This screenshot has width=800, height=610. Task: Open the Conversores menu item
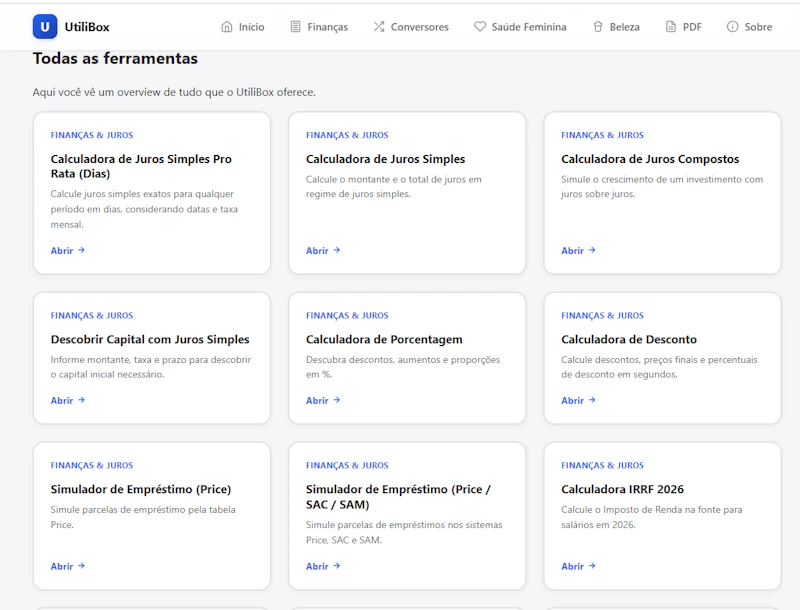click(411, 27)
